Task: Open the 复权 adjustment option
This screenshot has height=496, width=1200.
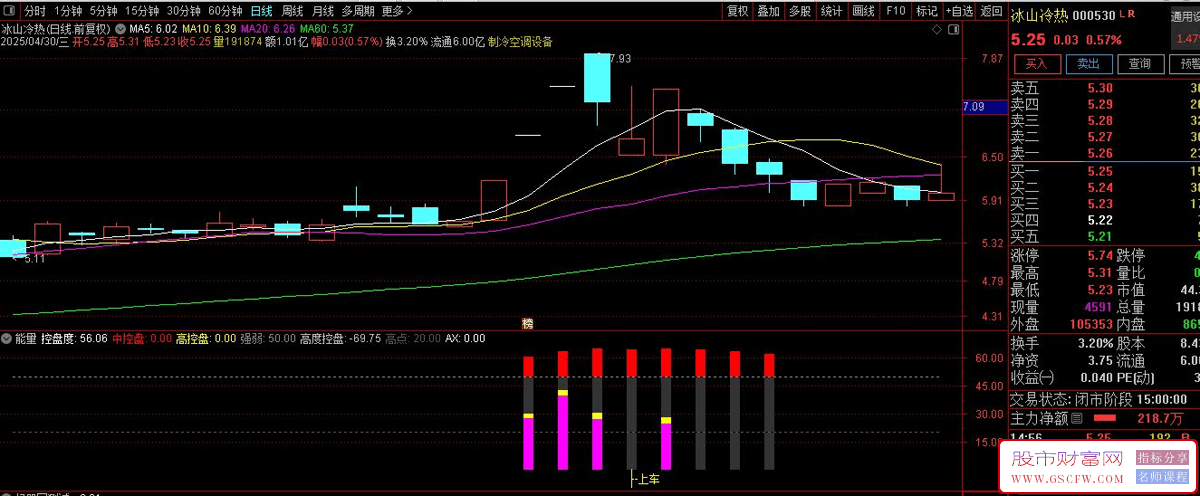Action: pyautogui.click(x=737, y=11)
